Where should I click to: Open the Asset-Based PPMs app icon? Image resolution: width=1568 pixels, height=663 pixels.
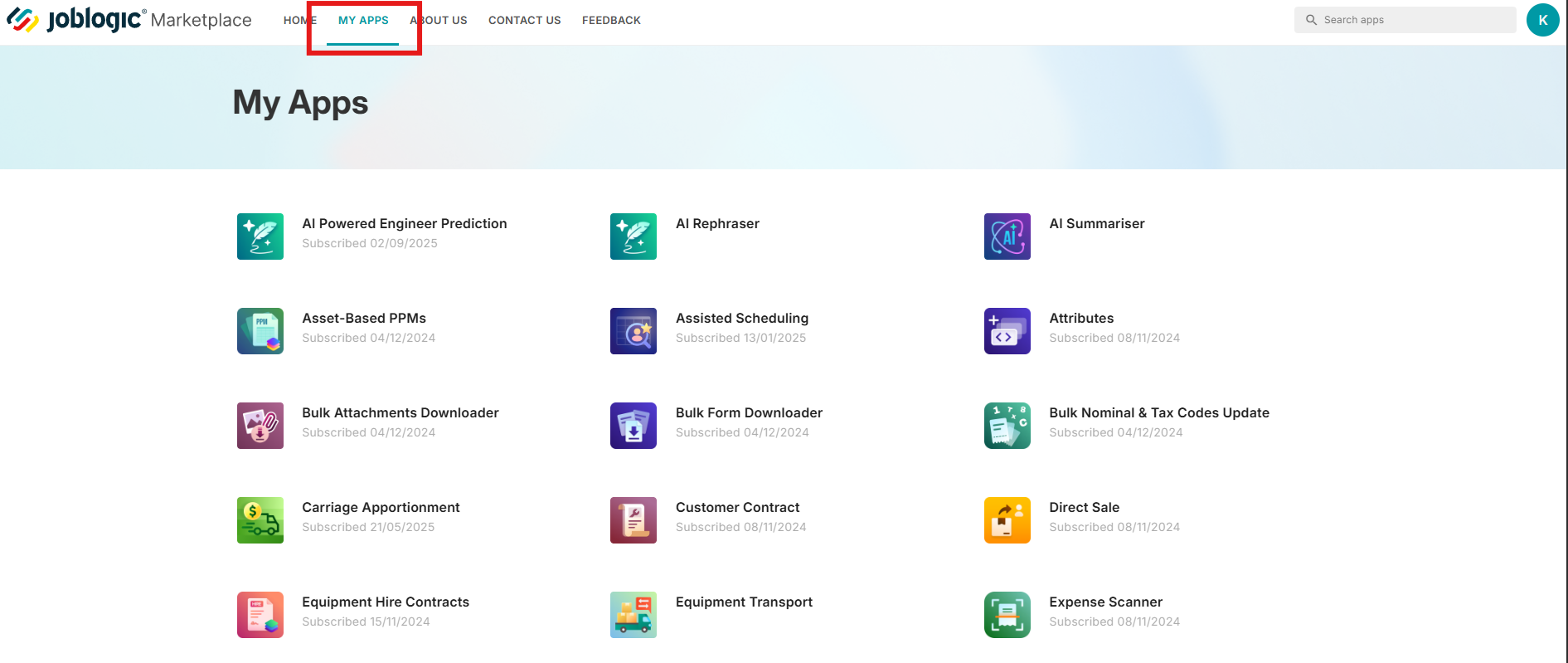click(x=260, y=331)
